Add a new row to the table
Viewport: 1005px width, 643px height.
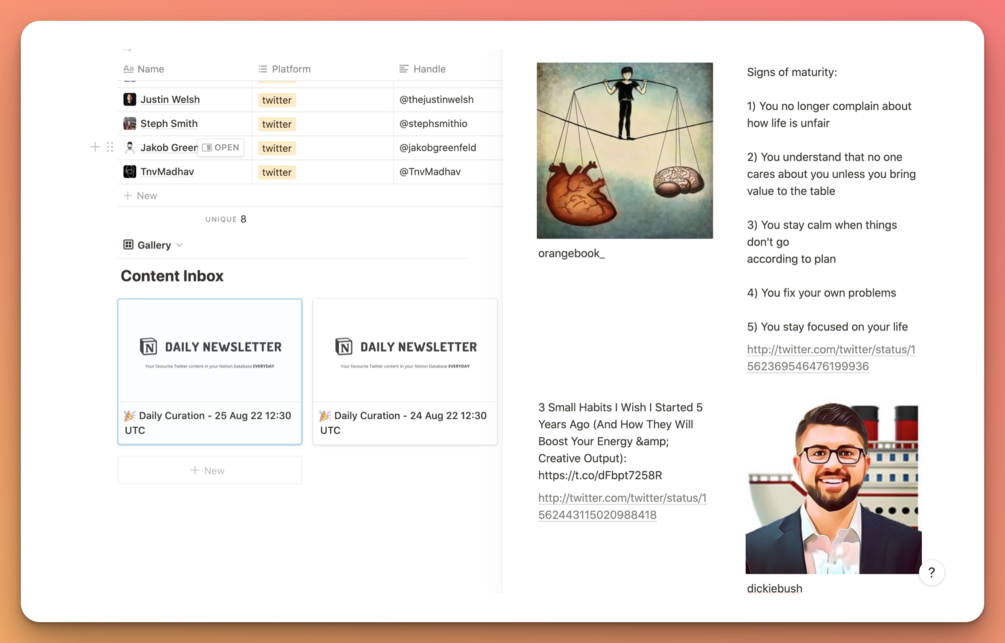tap(310, 196)
